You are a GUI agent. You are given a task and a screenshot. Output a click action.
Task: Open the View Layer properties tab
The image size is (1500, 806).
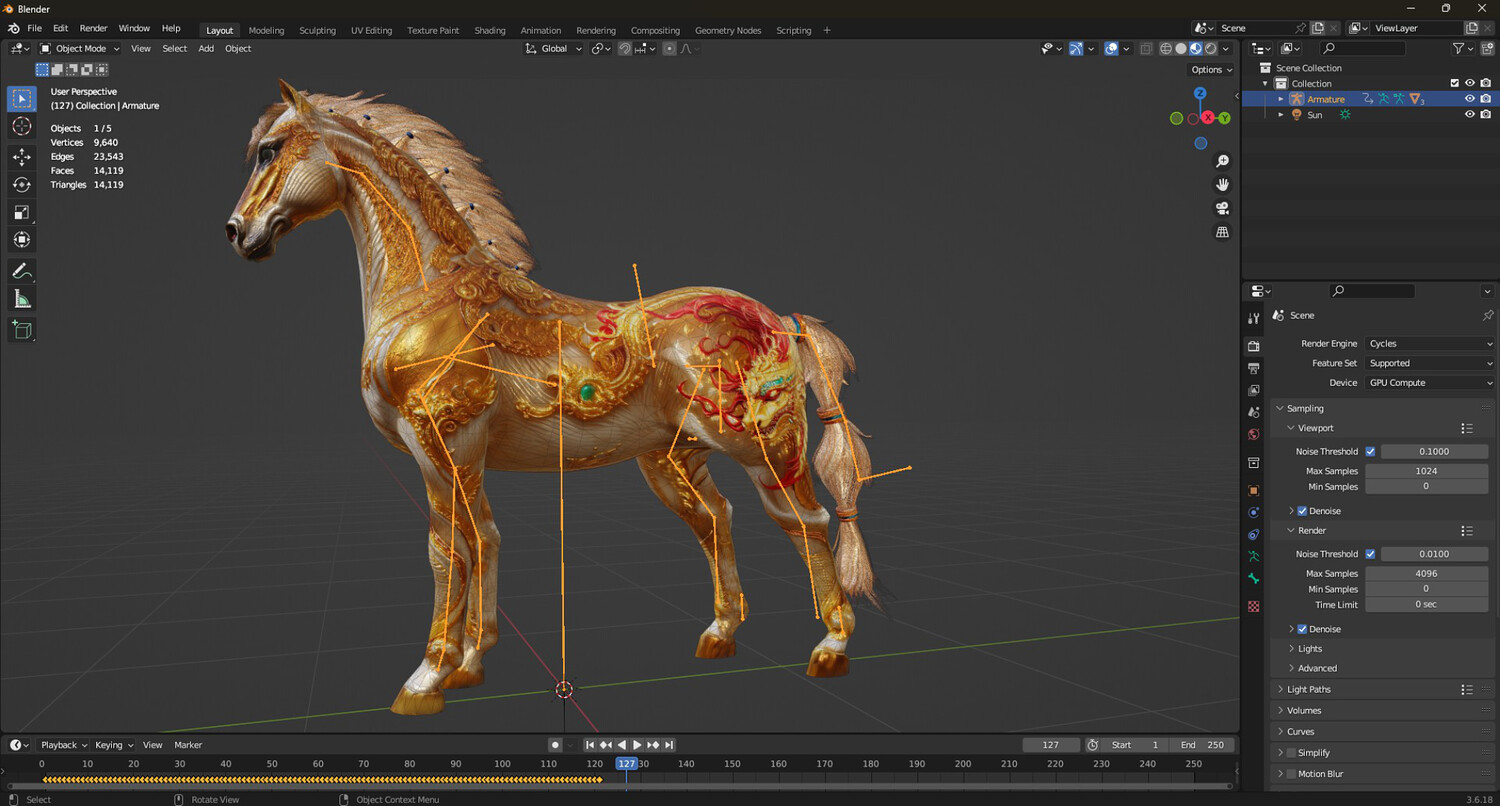pyautogui.click(x=1254, y=390)
